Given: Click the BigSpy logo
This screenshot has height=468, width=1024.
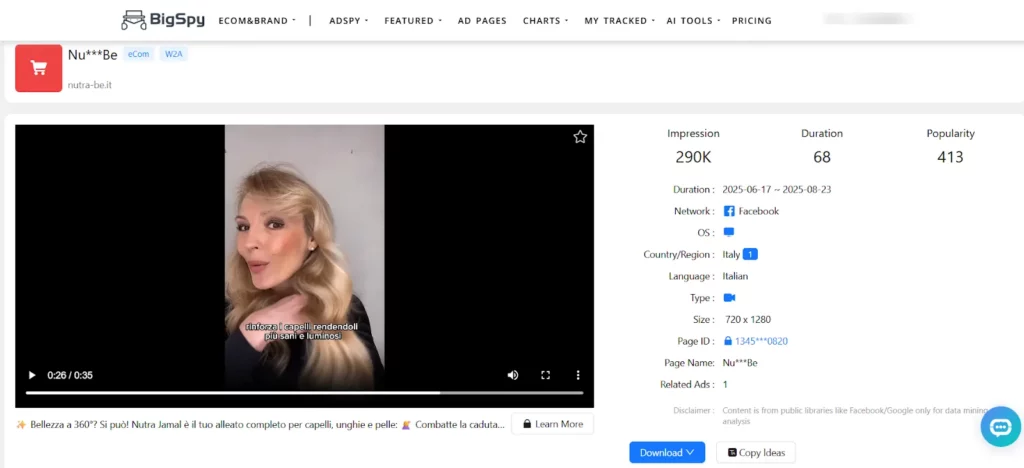Looking at the screenshot, I should [x=163, y=20].
